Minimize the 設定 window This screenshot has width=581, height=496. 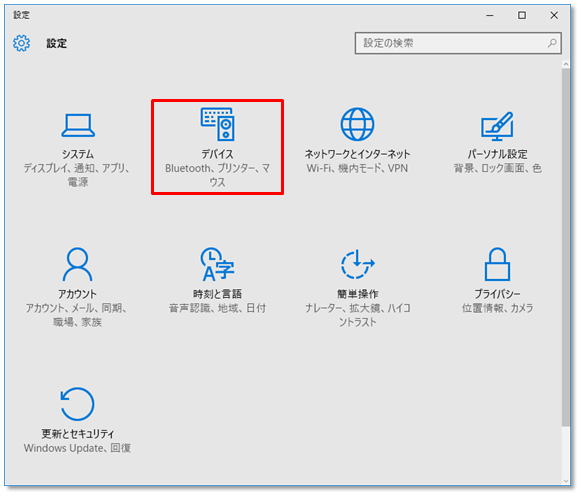pos(490,15)
